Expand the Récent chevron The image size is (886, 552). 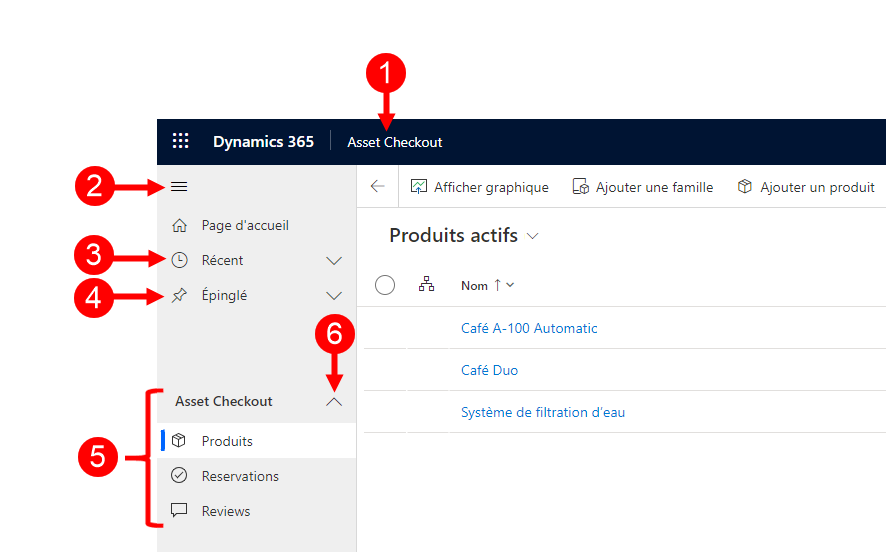(x=334, y=261)
